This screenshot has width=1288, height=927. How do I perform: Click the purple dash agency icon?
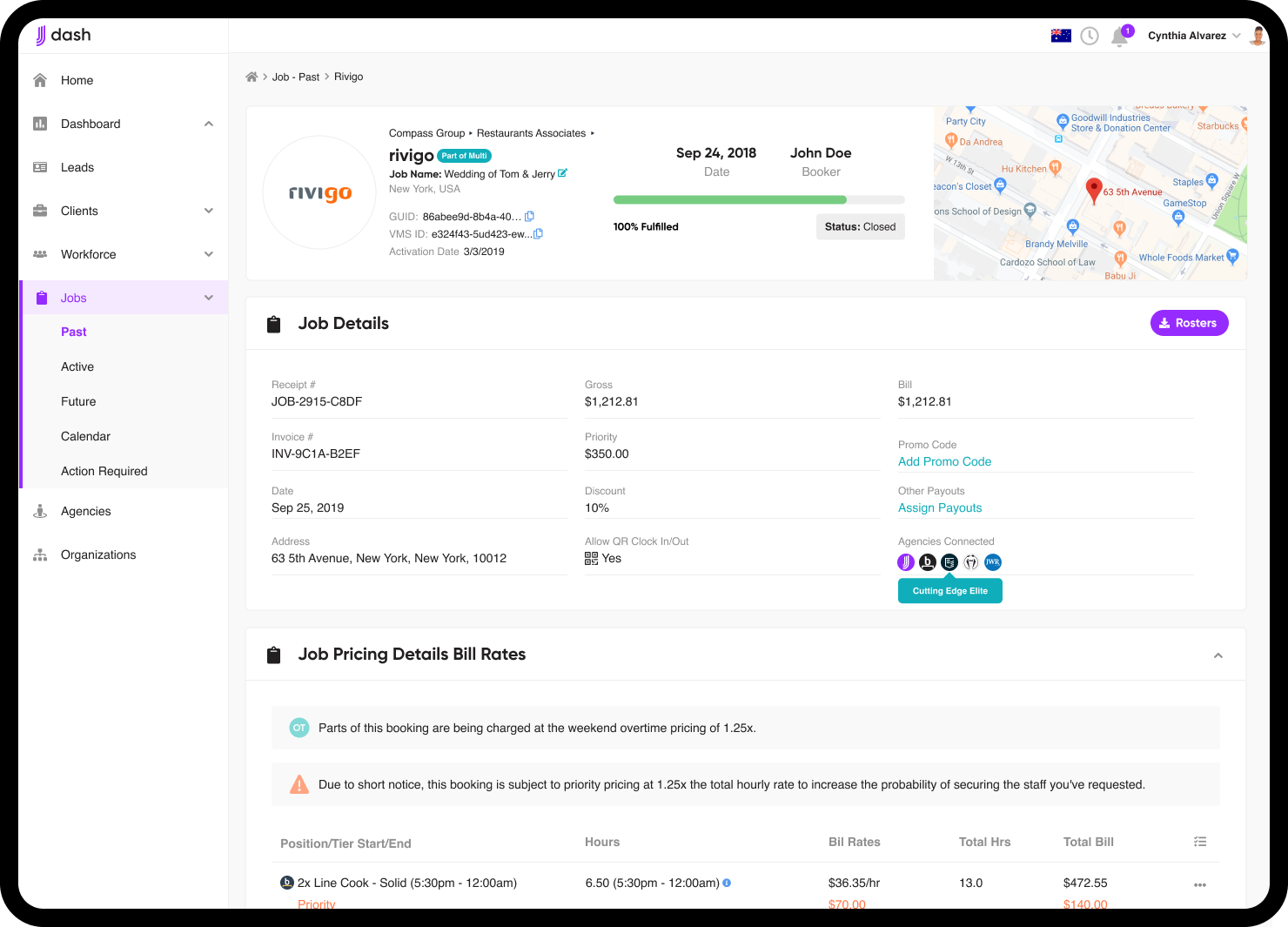(906, 562)
